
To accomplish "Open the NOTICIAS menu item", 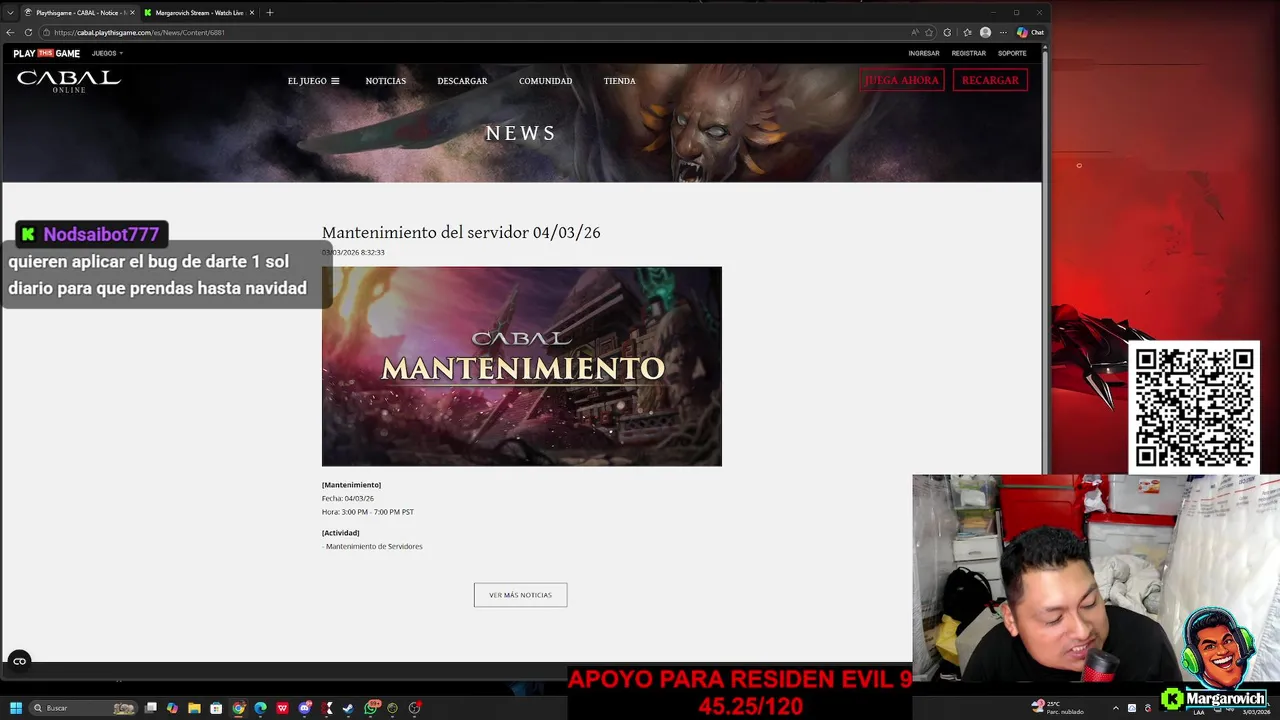I will pyautogui.click(x=386, y=81).
